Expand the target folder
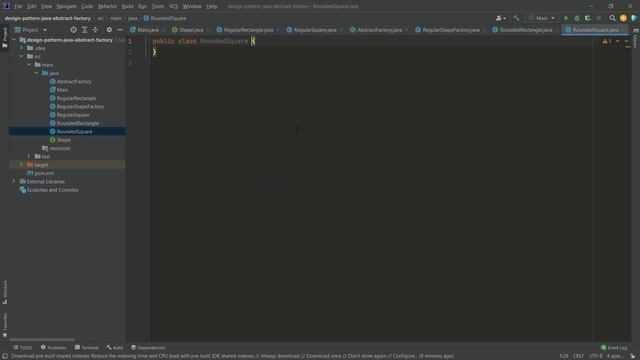Screen dimensions: 640x360 point(22,164)
